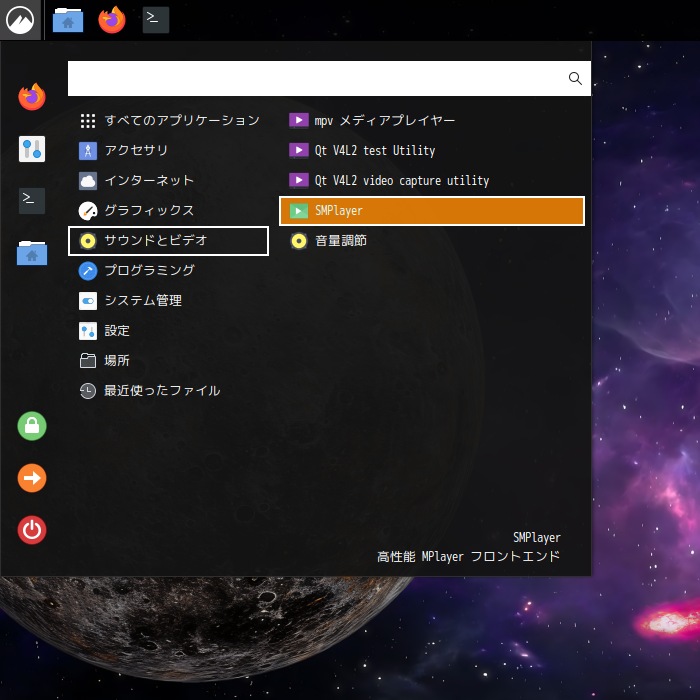Click the 最近使ったファイル clock icon
The width and height of the screenshot is (700, 700).
tap(88, 391)
